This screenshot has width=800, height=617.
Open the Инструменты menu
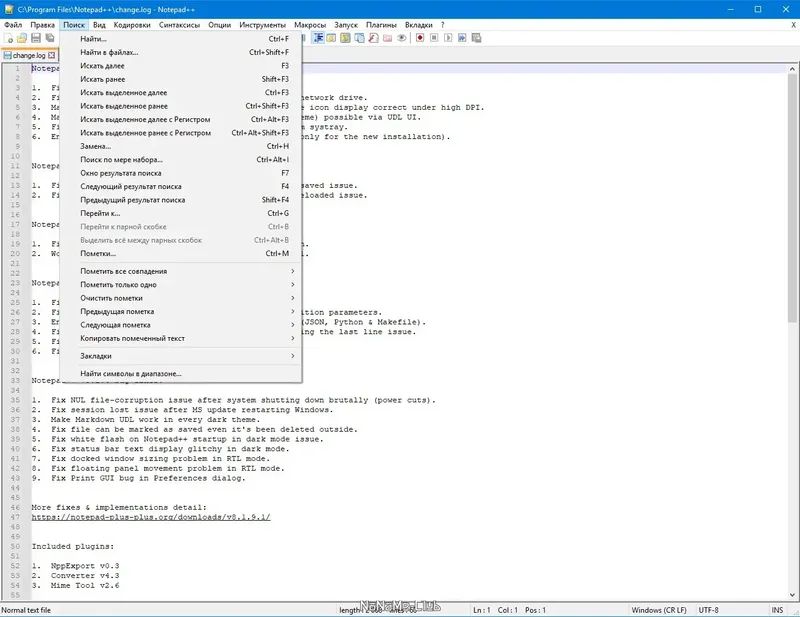[x=263, y=24]
